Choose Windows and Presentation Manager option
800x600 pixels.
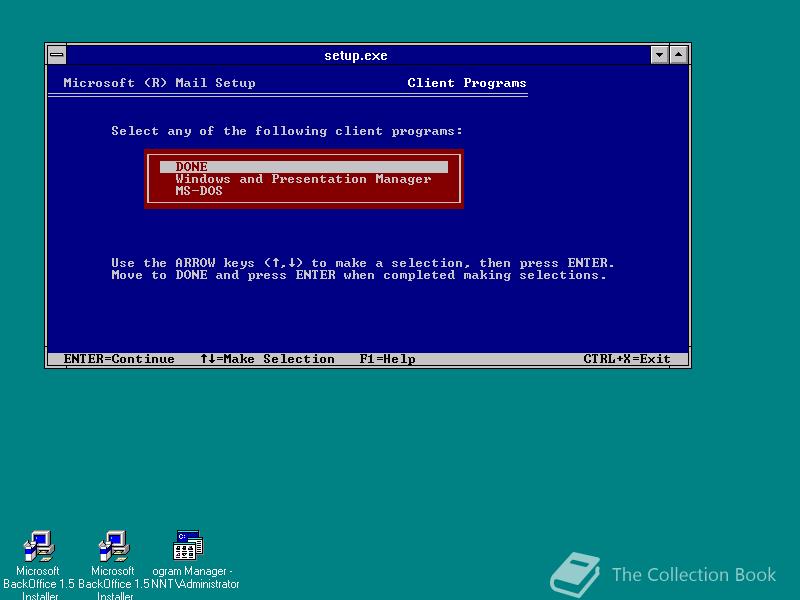303,179
